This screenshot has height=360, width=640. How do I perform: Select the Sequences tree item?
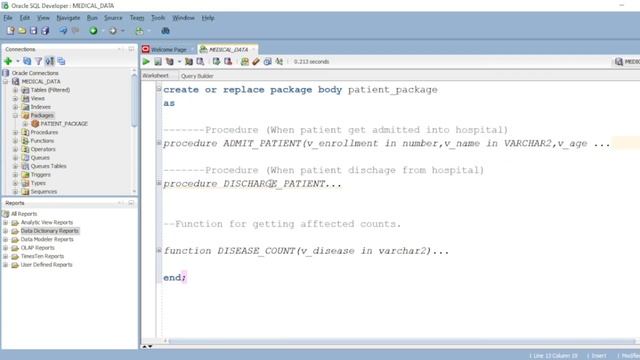coord(44,191)
